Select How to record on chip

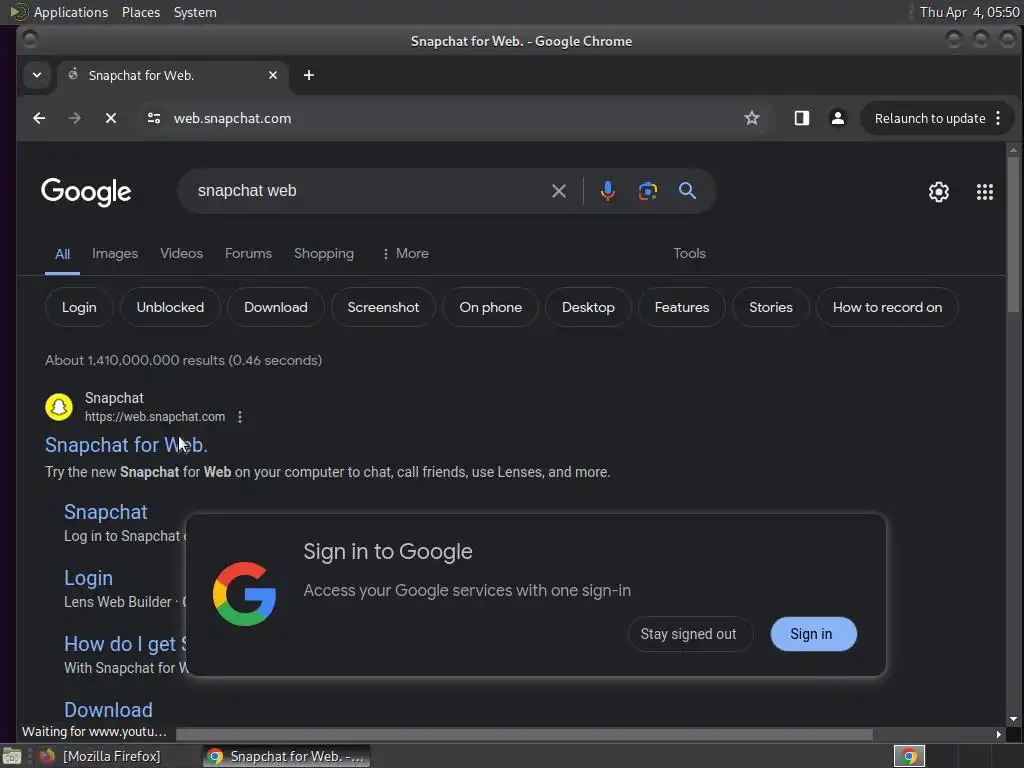(888, 307)
